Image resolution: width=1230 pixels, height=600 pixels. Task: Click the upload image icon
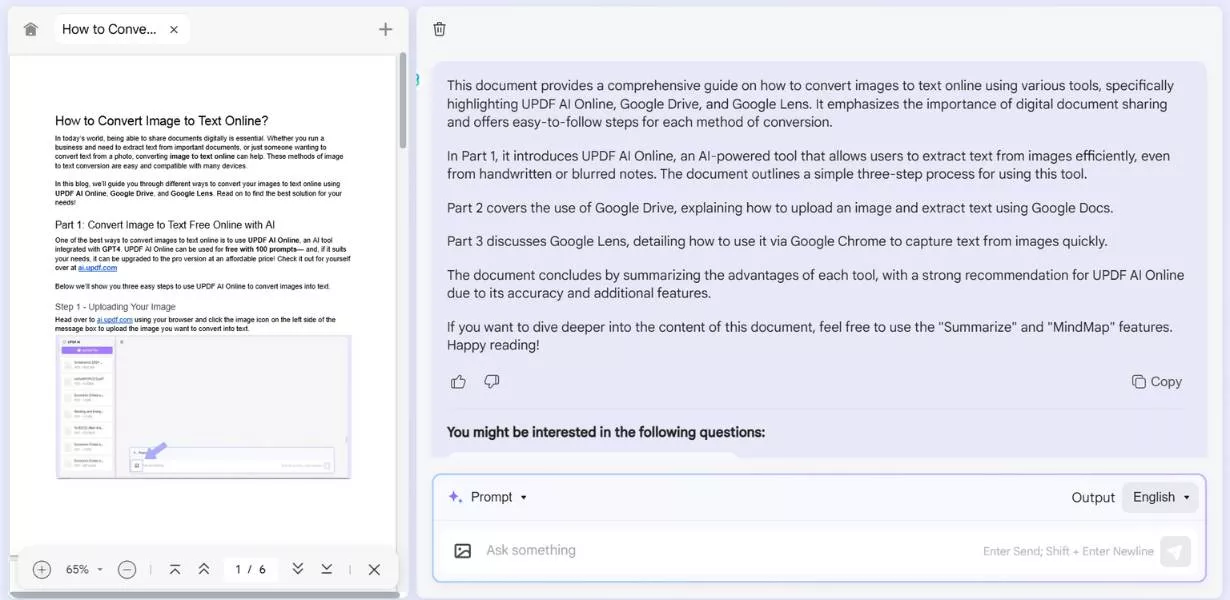[462, 550]
